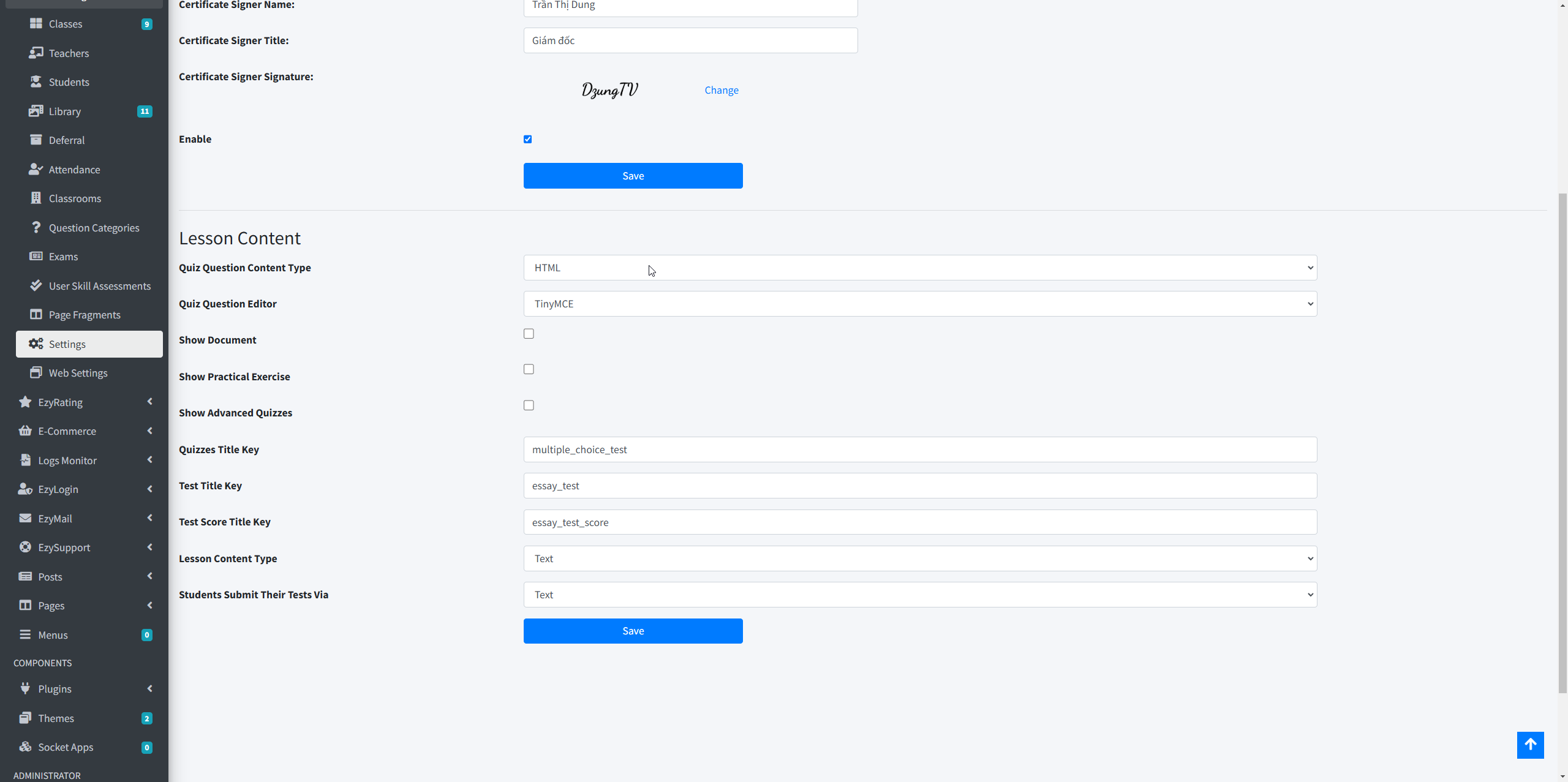Click the User Skill Assessments check icon
This screenshot has height=782, width=1568.
(x=36, y=285)
